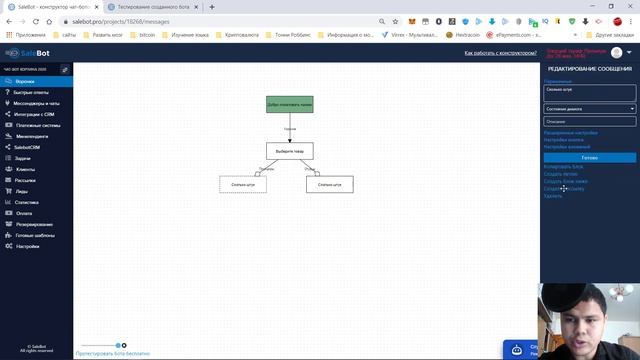Click Копировать блок link
The width and height of the screenshot is (640, 360).
pos(563,167)
